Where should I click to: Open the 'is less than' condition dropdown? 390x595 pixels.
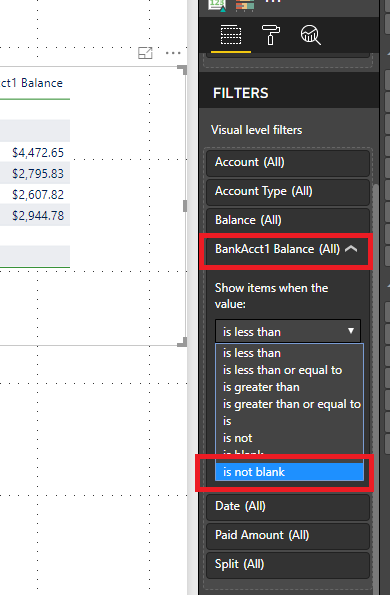pos(288,332)
